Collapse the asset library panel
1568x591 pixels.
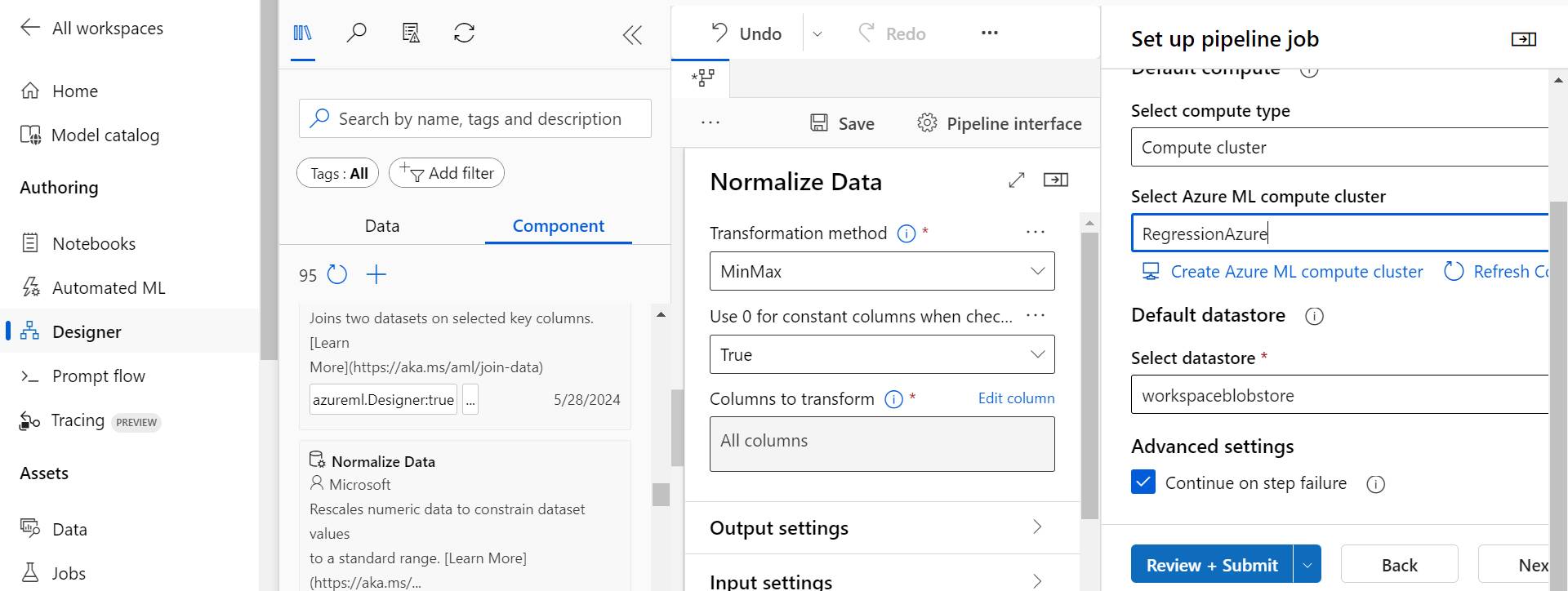tap(632, 34)
